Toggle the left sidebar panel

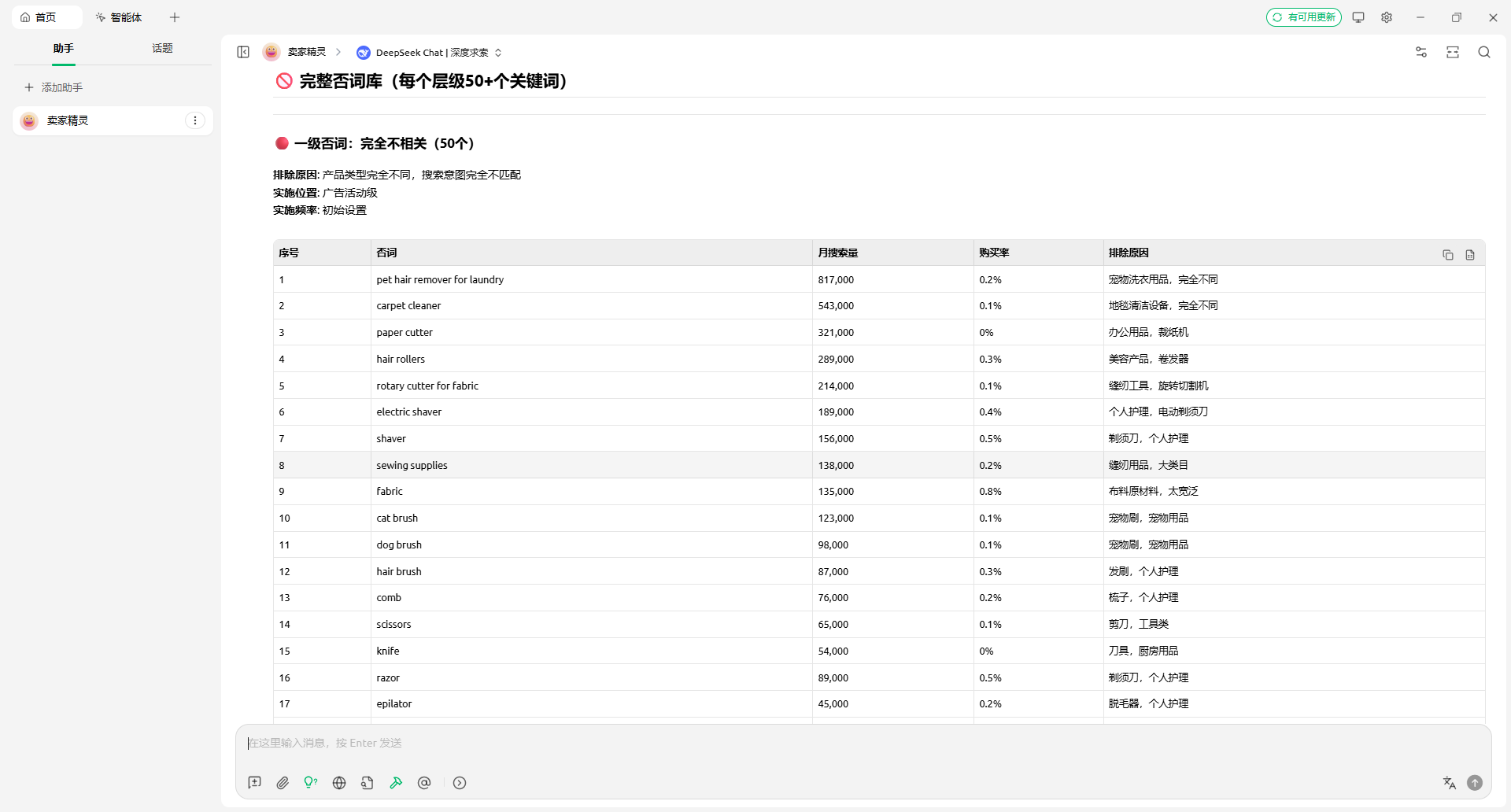coord(243,52)
